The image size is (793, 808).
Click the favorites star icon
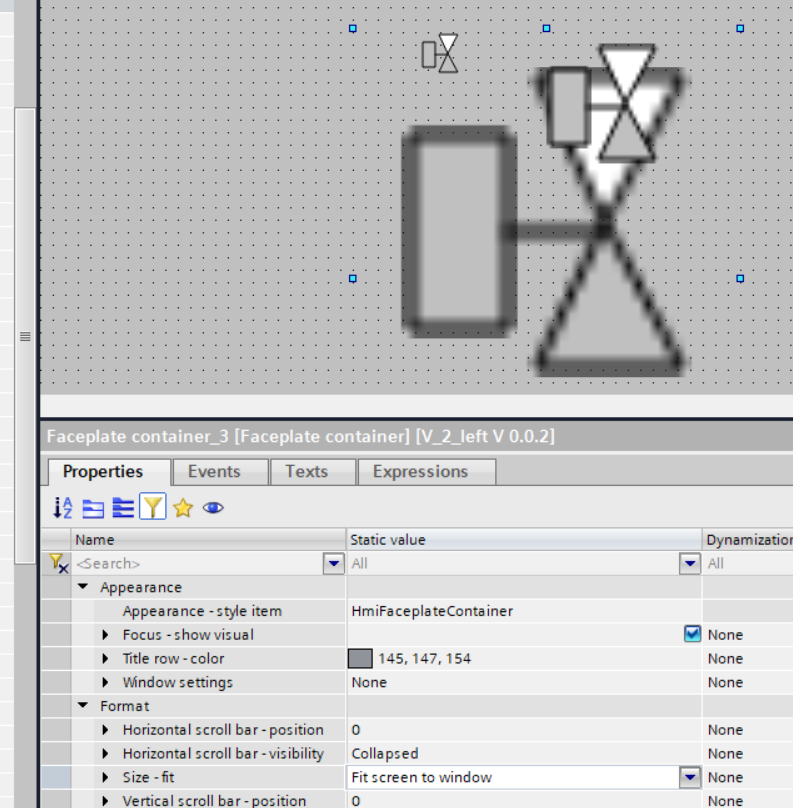pos(183,508)
